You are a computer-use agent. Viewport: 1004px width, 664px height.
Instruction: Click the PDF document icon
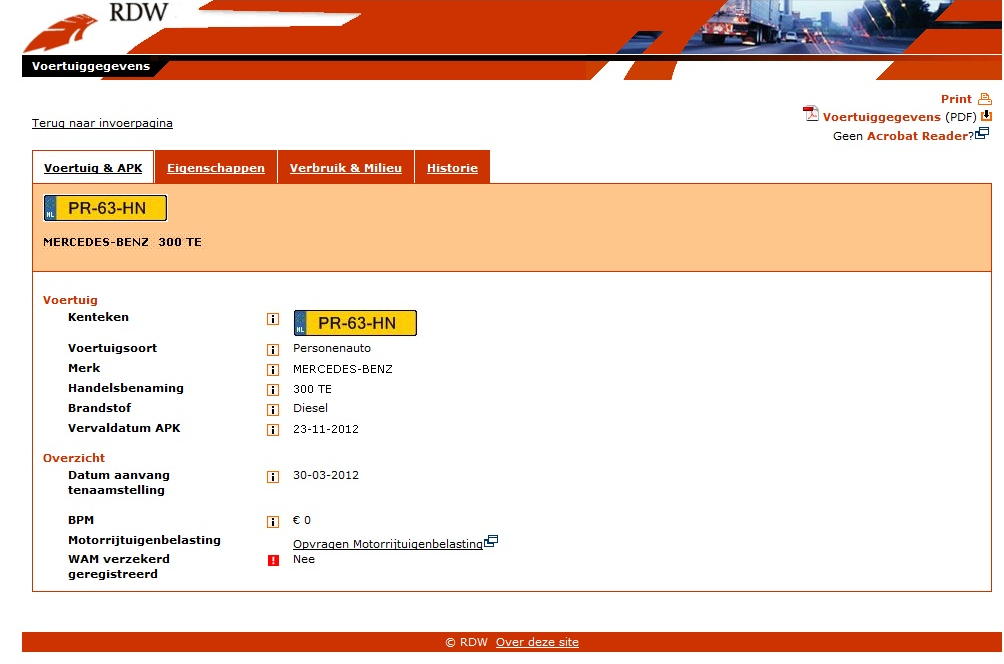coord(810,114)
